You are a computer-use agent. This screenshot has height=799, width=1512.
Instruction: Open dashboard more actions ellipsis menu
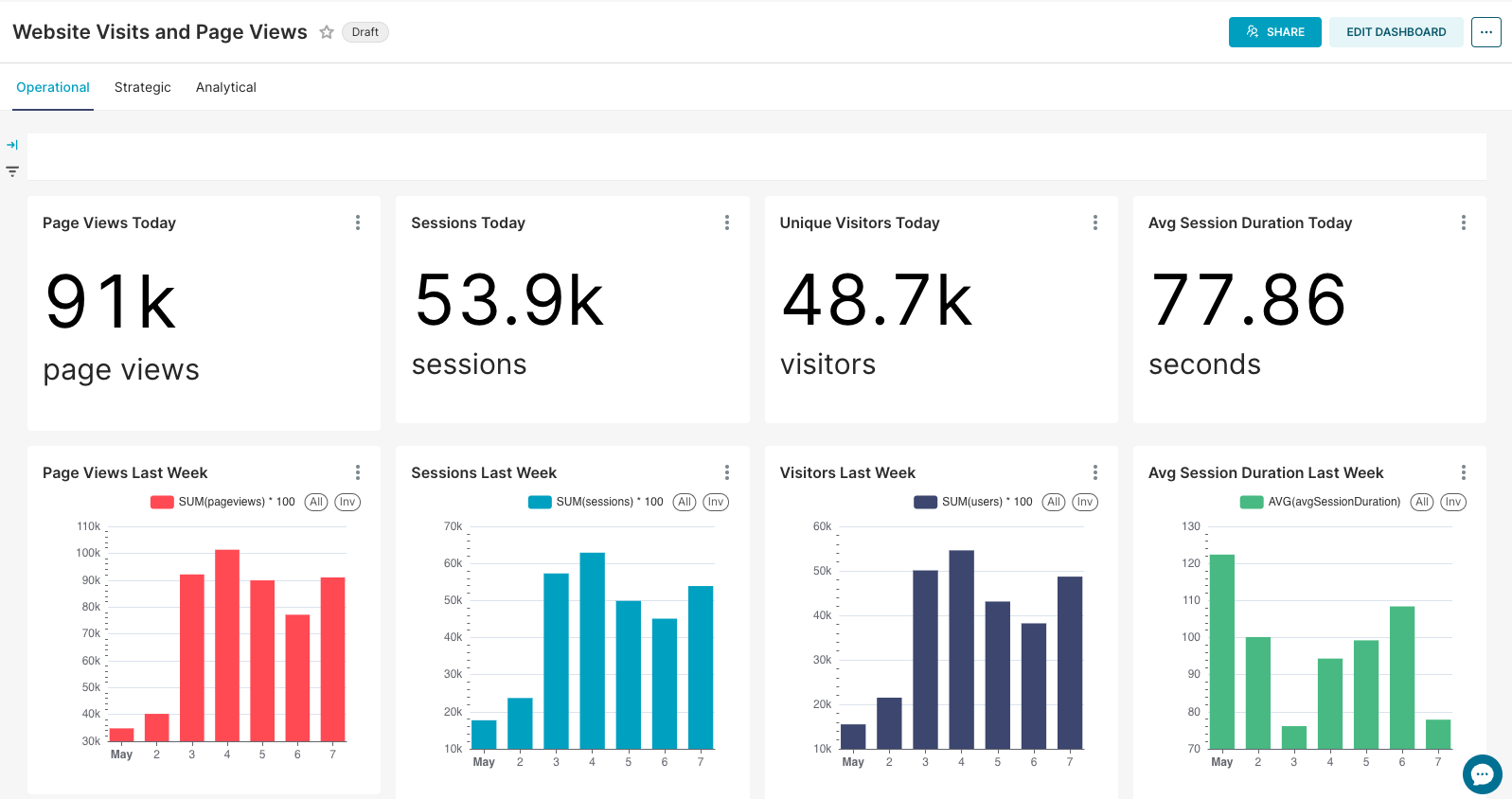[x=1485, y=32]
